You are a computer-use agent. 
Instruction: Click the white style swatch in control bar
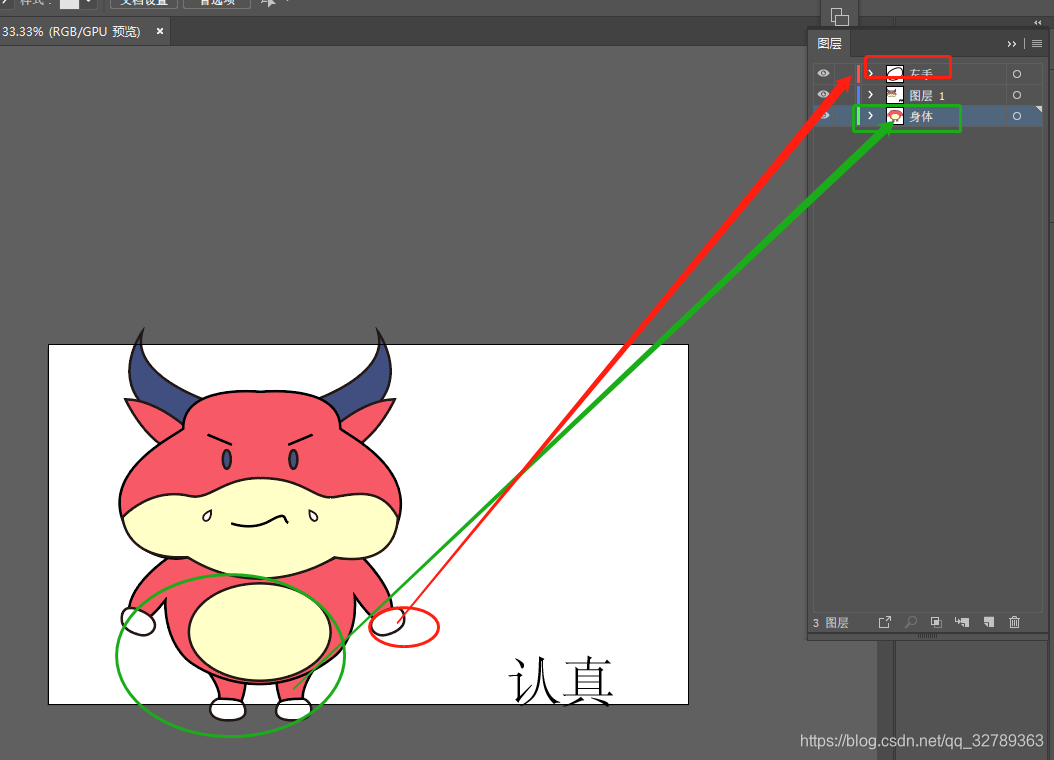pos(69,3)
